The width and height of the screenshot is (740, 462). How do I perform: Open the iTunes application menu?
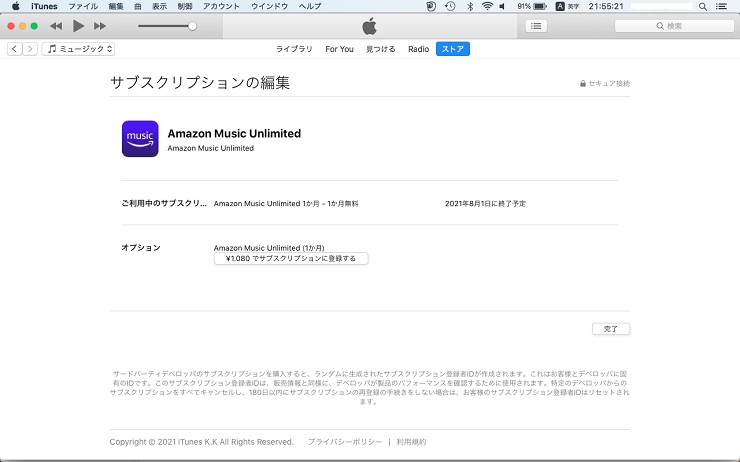(44, 6)
